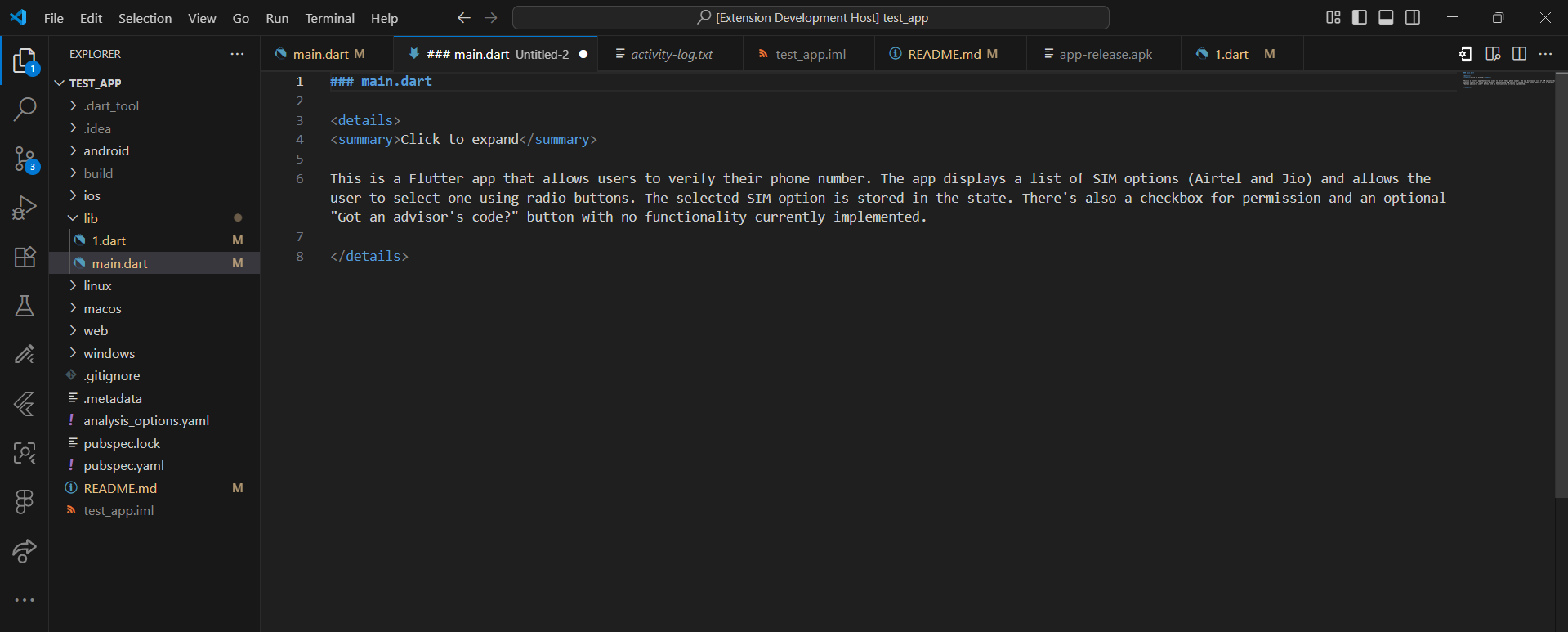Open the Explorer view in activity bar
The image size is (1568, 632).
point(25,61)
